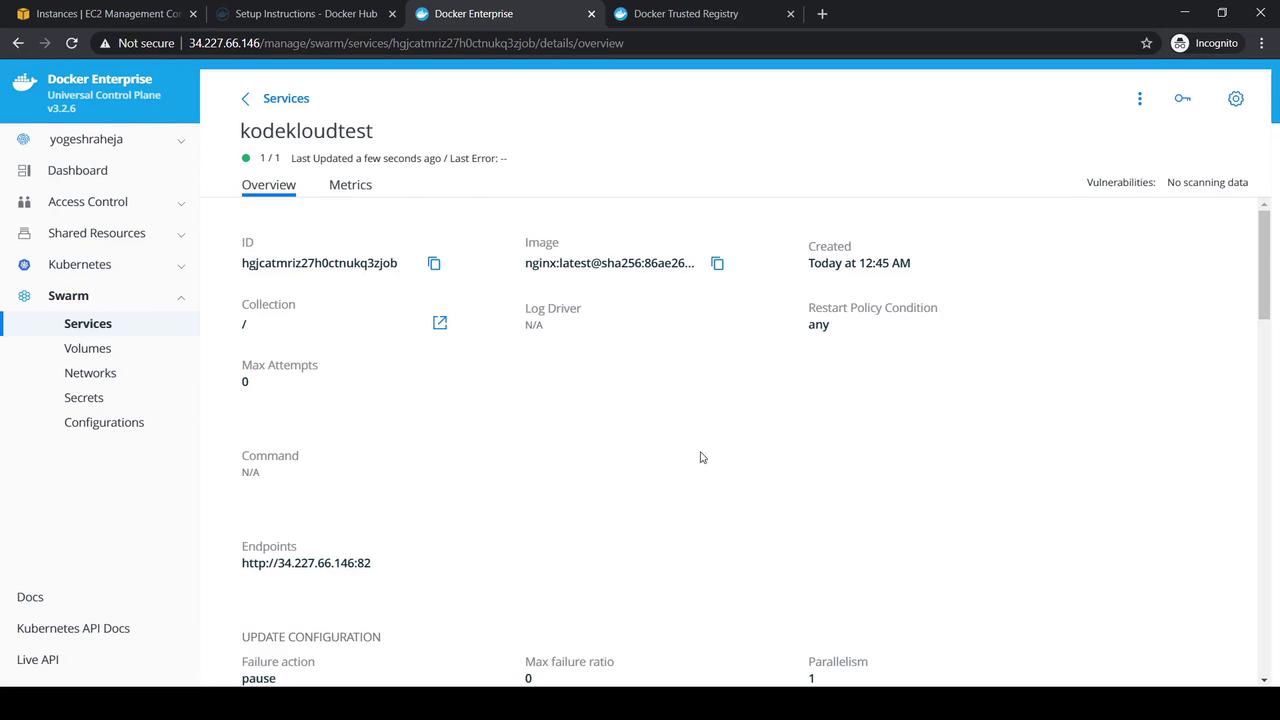Copy the nginx image name

coord(717,263)
